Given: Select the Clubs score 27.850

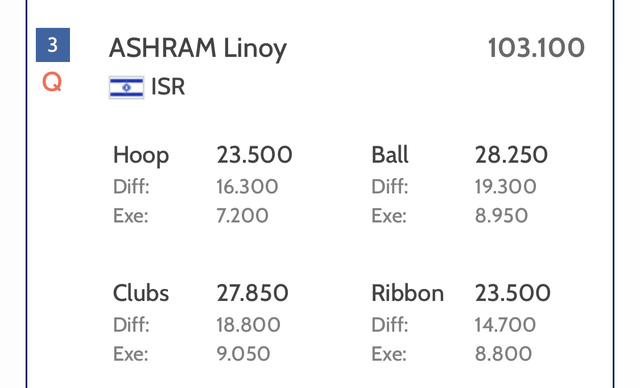Looking at the screenshot, I should (252, 293).
